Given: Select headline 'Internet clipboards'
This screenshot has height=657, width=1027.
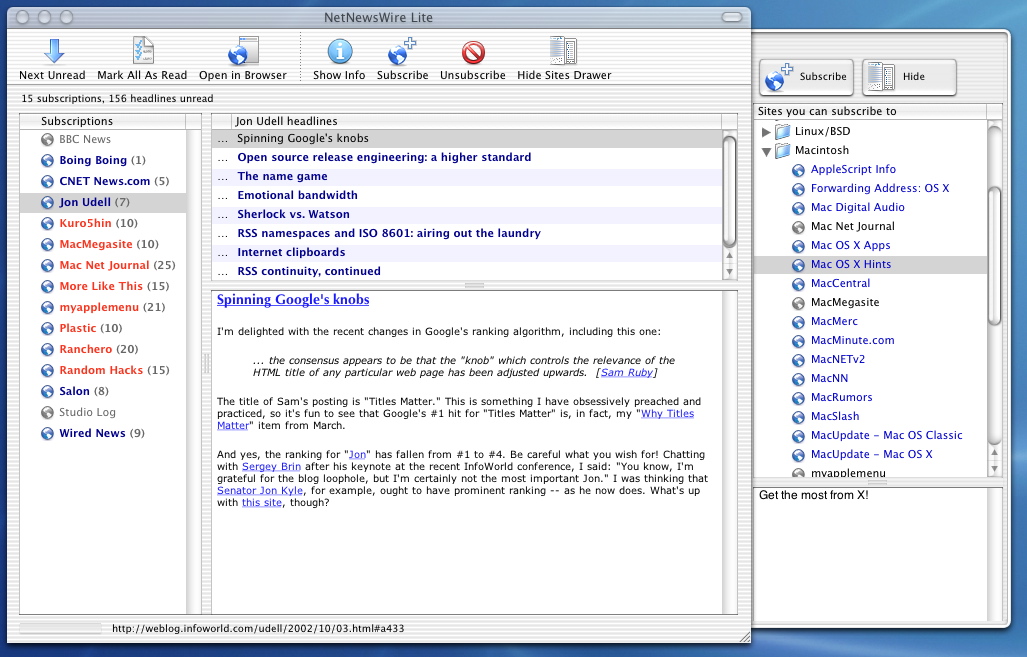Looking at the screenshot, I should [467, 252].
